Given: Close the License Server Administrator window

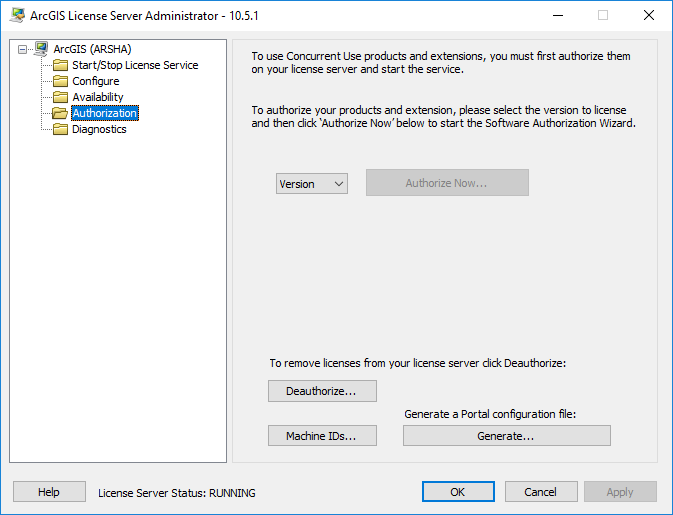Looking at the screenshot, I should [x=649, y=15].
